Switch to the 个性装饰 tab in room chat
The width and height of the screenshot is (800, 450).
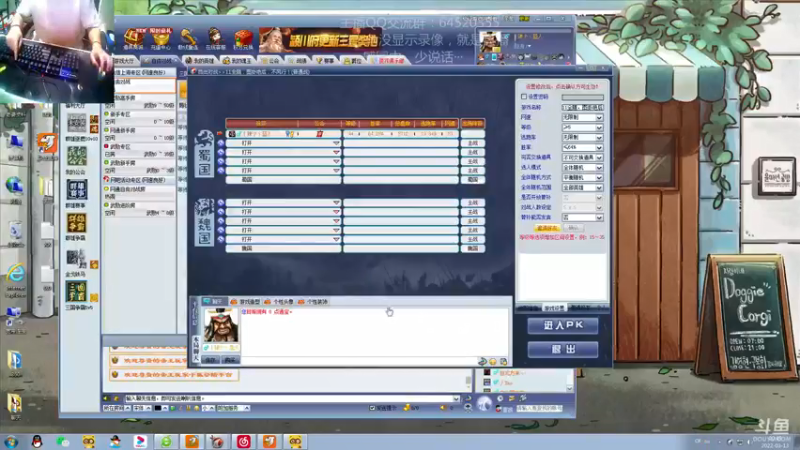point(313,302)
